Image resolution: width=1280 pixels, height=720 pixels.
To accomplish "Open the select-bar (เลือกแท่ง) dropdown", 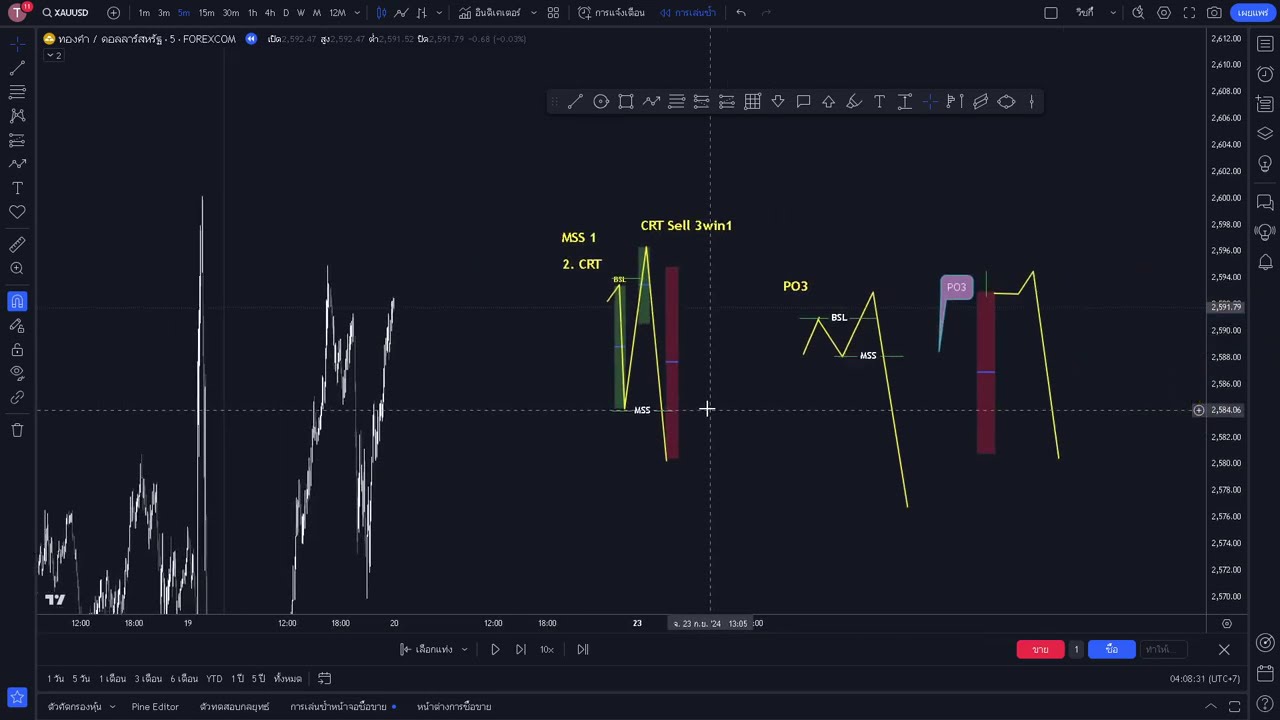I will [x=434, y=650].
